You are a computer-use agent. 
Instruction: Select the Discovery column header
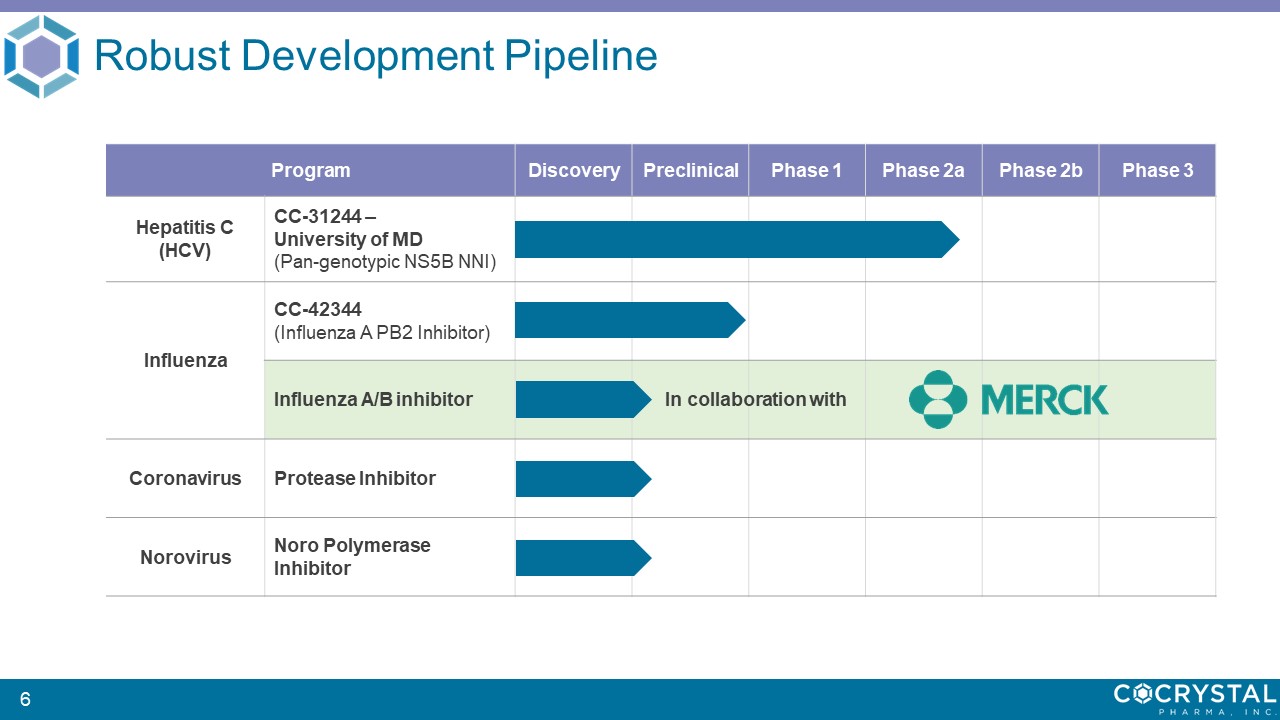pyautogui.click(x=573, y=170)
